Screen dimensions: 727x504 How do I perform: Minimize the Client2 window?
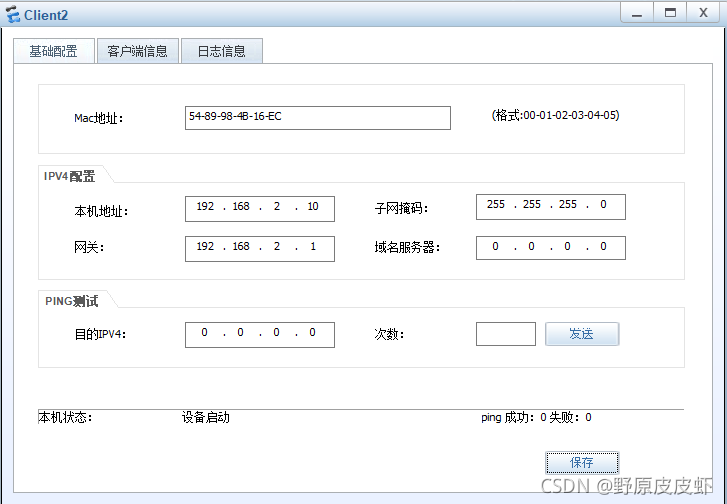click(x=637, y=13)
